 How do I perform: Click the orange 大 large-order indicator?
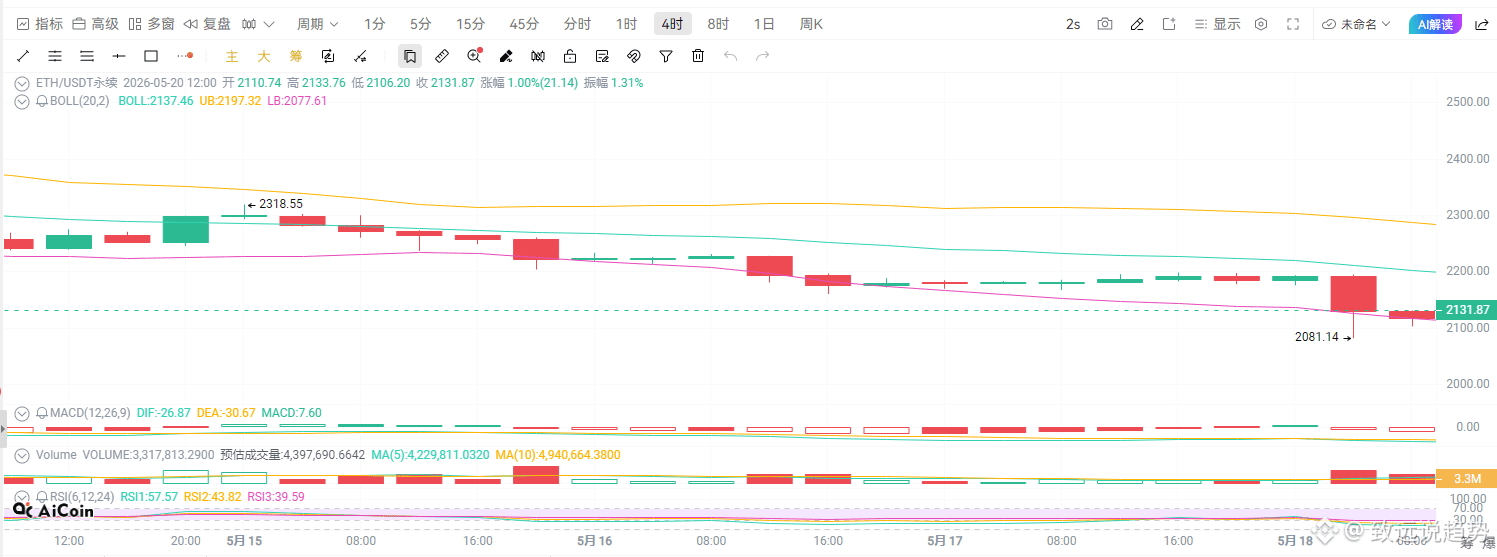click(x=264, y=56)
